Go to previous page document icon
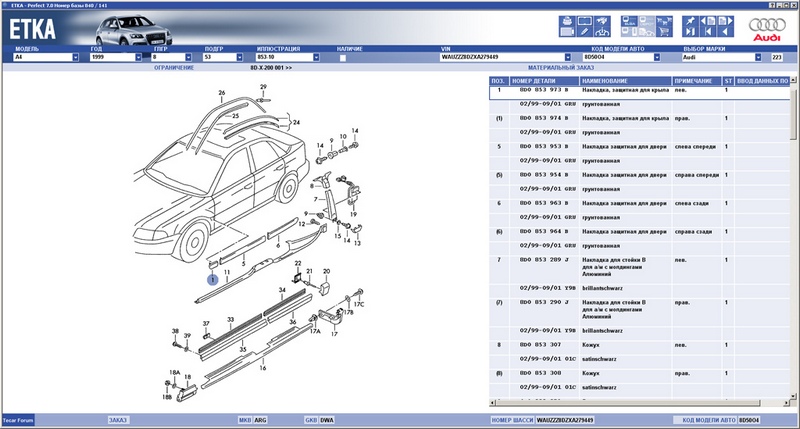 (708, 21)
